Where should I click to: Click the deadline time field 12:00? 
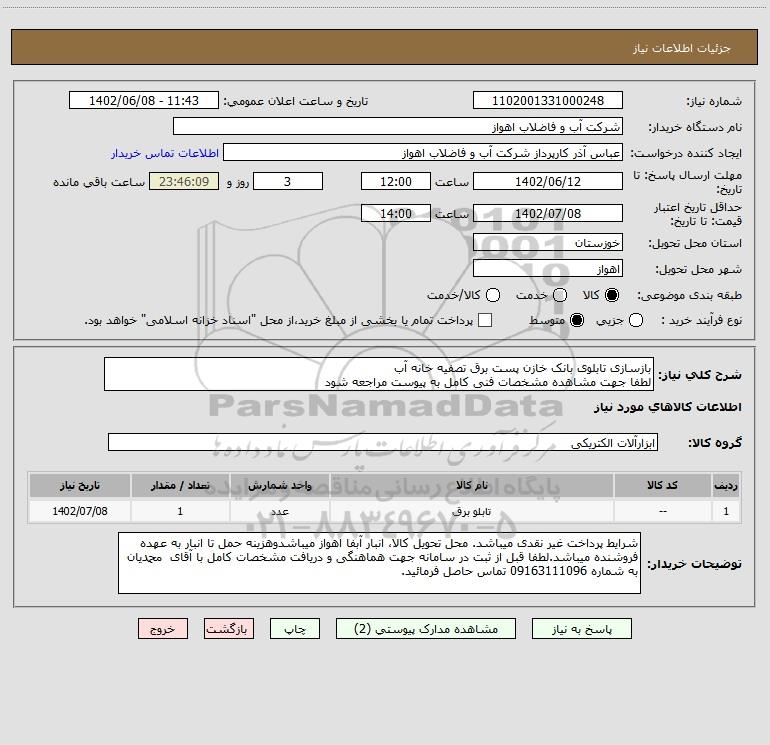[x=396, y=181]
